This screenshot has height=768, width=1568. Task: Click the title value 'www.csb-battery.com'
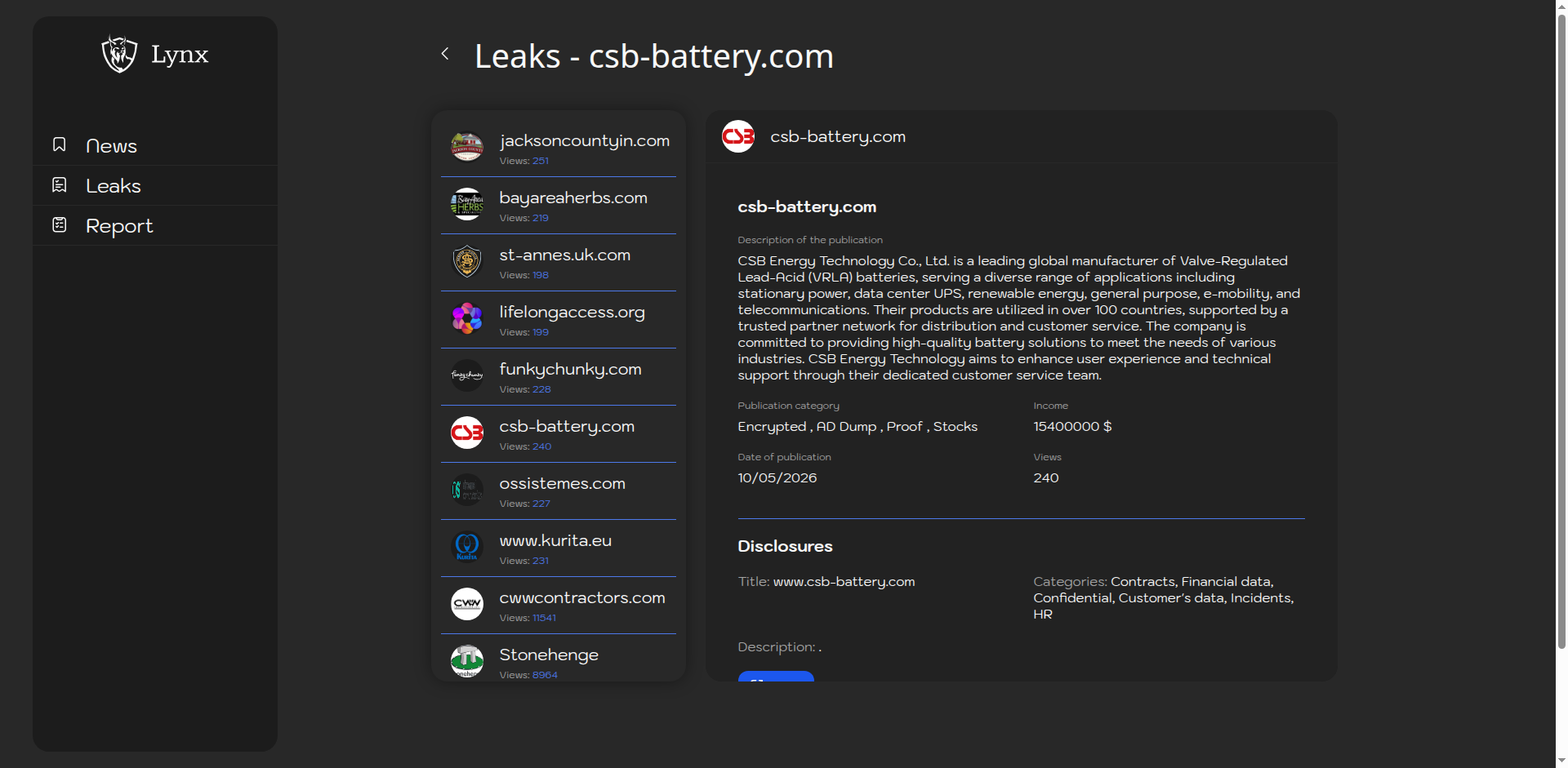(844, 582)
